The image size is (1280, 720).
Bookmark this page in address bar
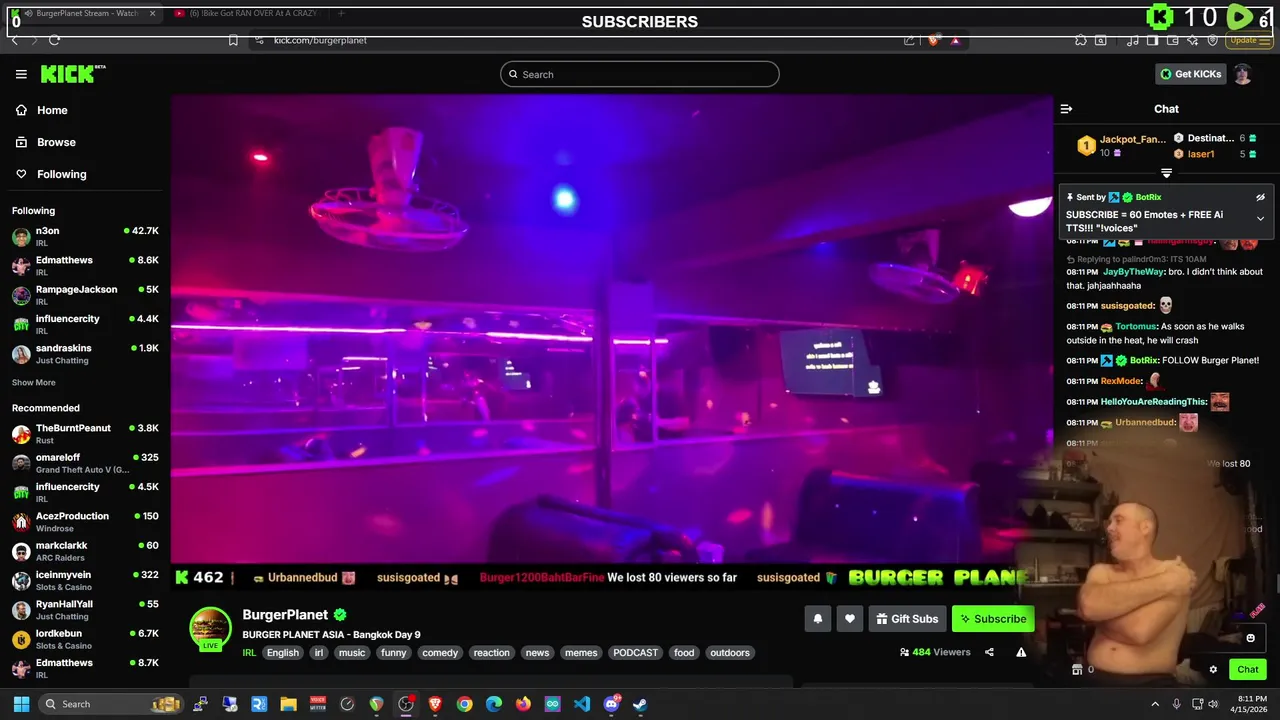(233, 40)
